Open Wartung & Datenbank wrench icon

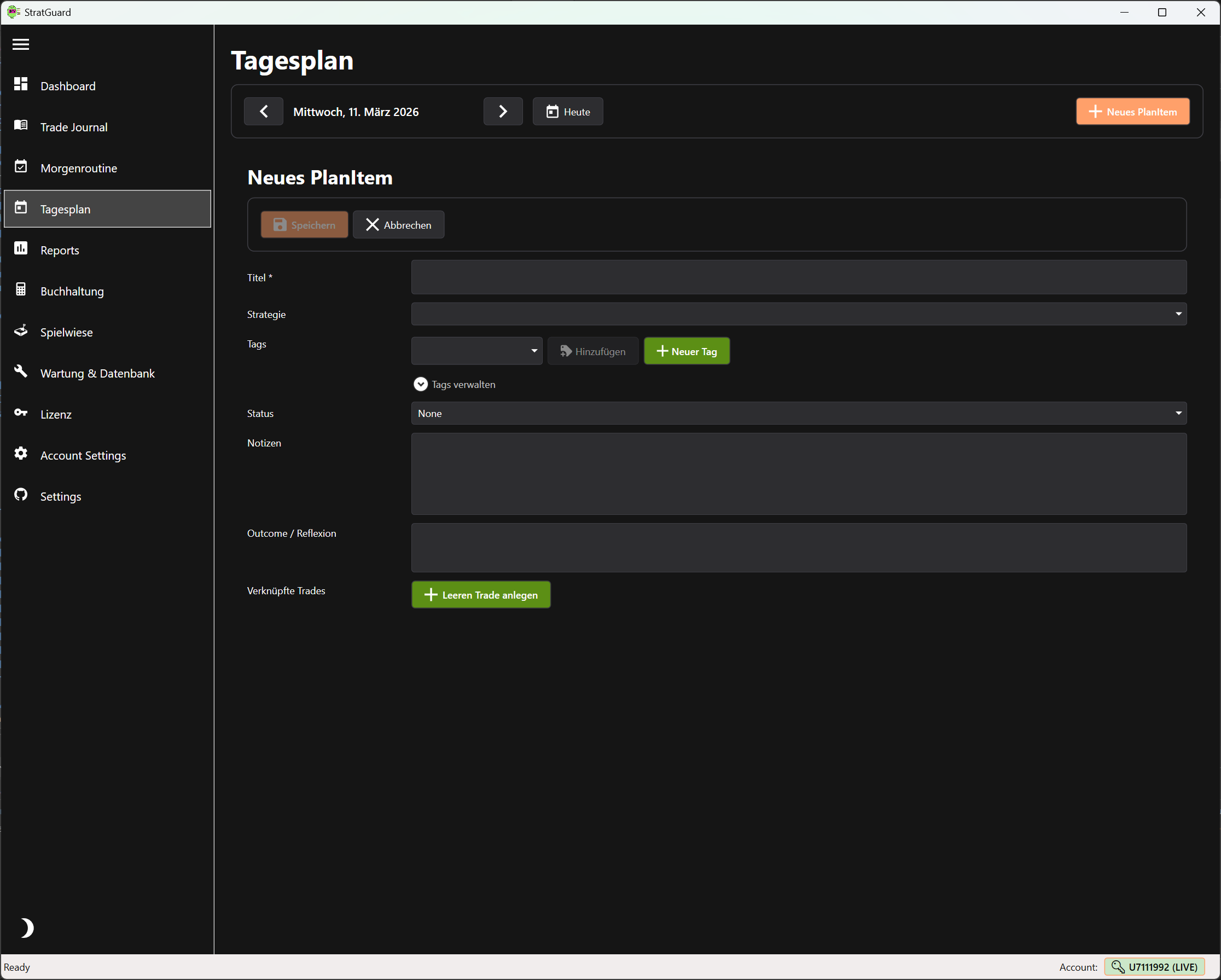[21, 372]
